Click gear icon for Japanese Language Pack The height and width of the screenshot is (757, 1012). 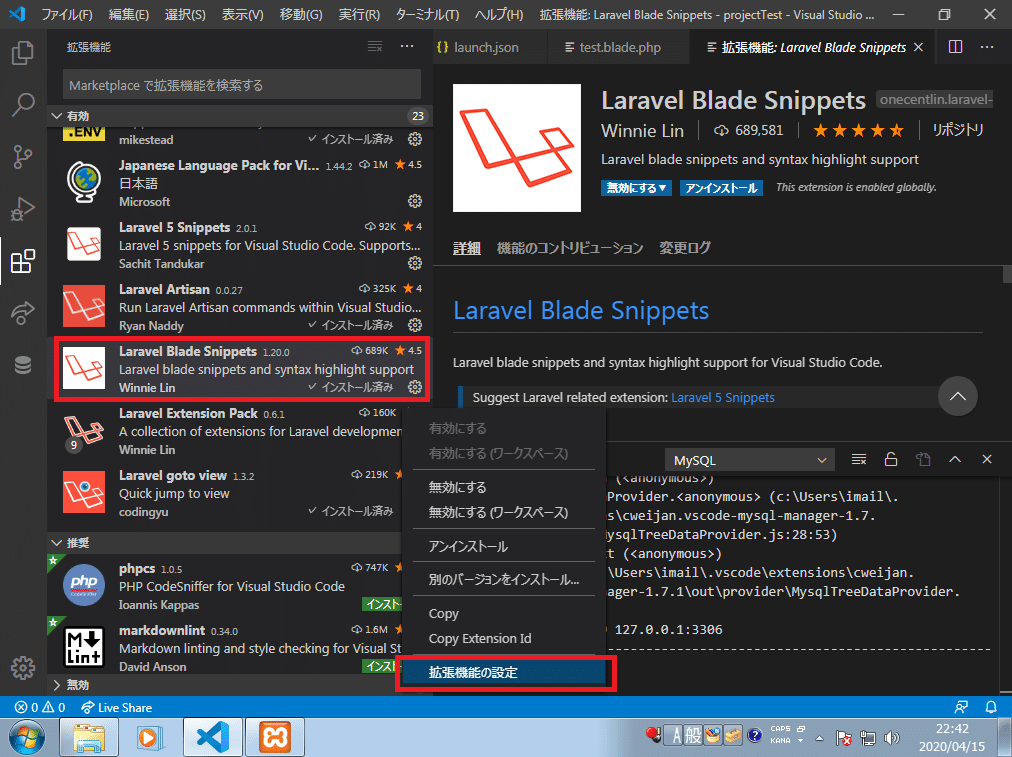[x=415, y=201]
